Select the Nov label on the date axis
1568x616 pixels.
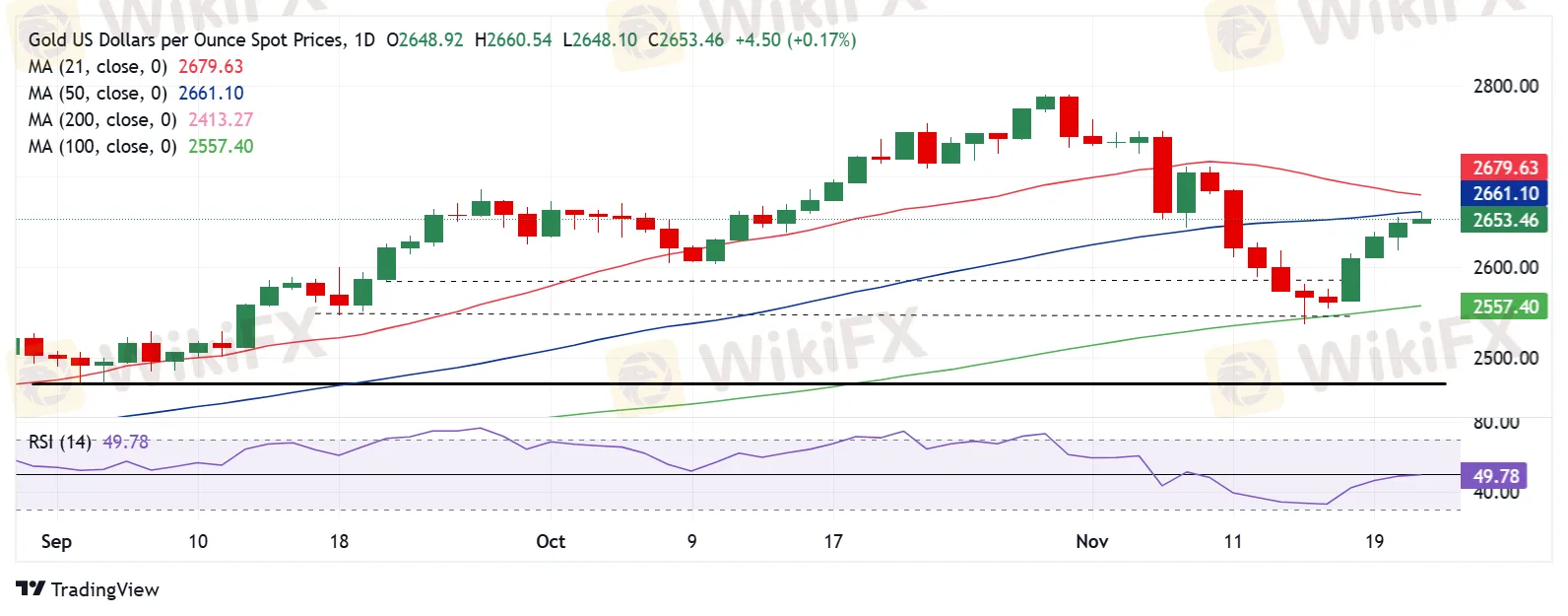click(1091, 541)
